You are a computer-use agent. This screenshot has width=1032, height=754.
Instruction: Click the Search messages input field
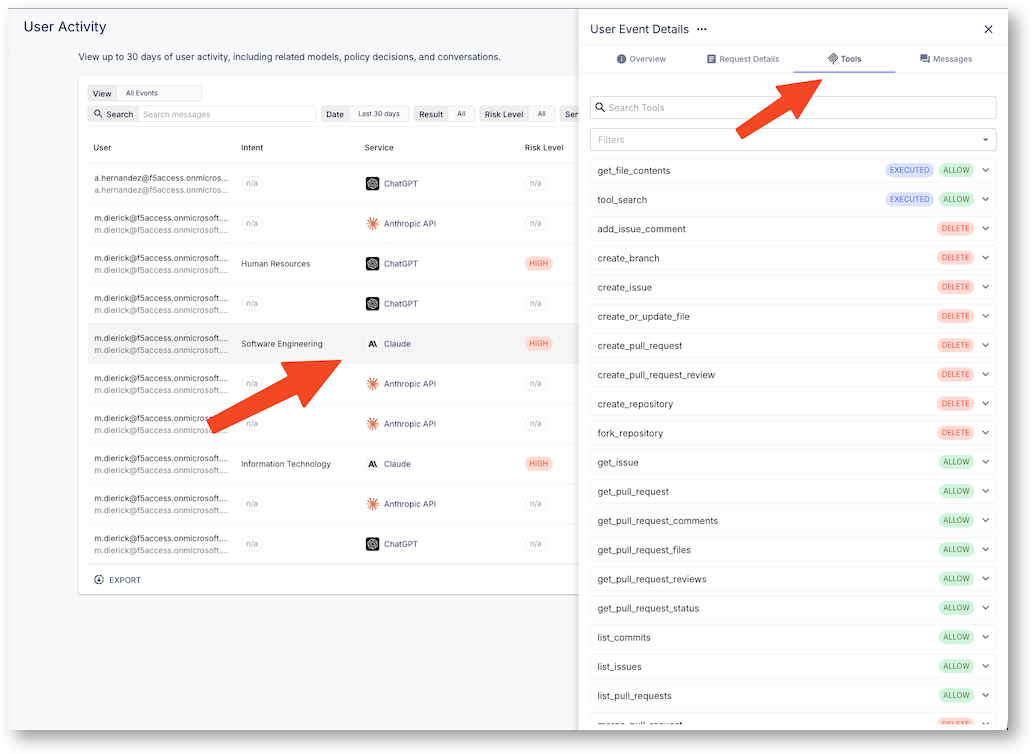pyautogui.click(x=227, y=114)
